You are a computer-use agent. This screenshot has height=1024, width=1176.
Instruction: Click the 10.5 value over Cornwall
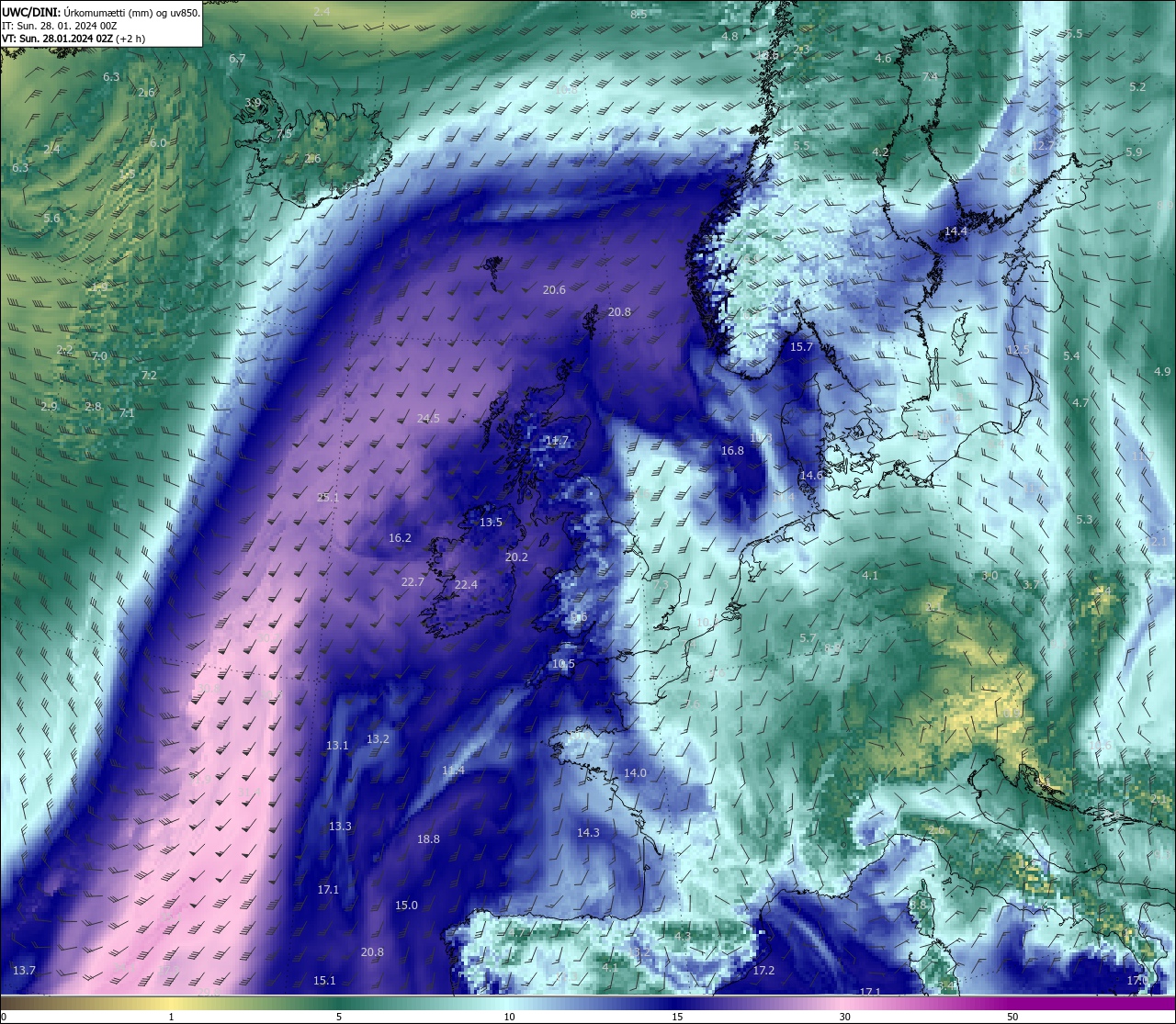pyautogui.click(x=563, y=664)
